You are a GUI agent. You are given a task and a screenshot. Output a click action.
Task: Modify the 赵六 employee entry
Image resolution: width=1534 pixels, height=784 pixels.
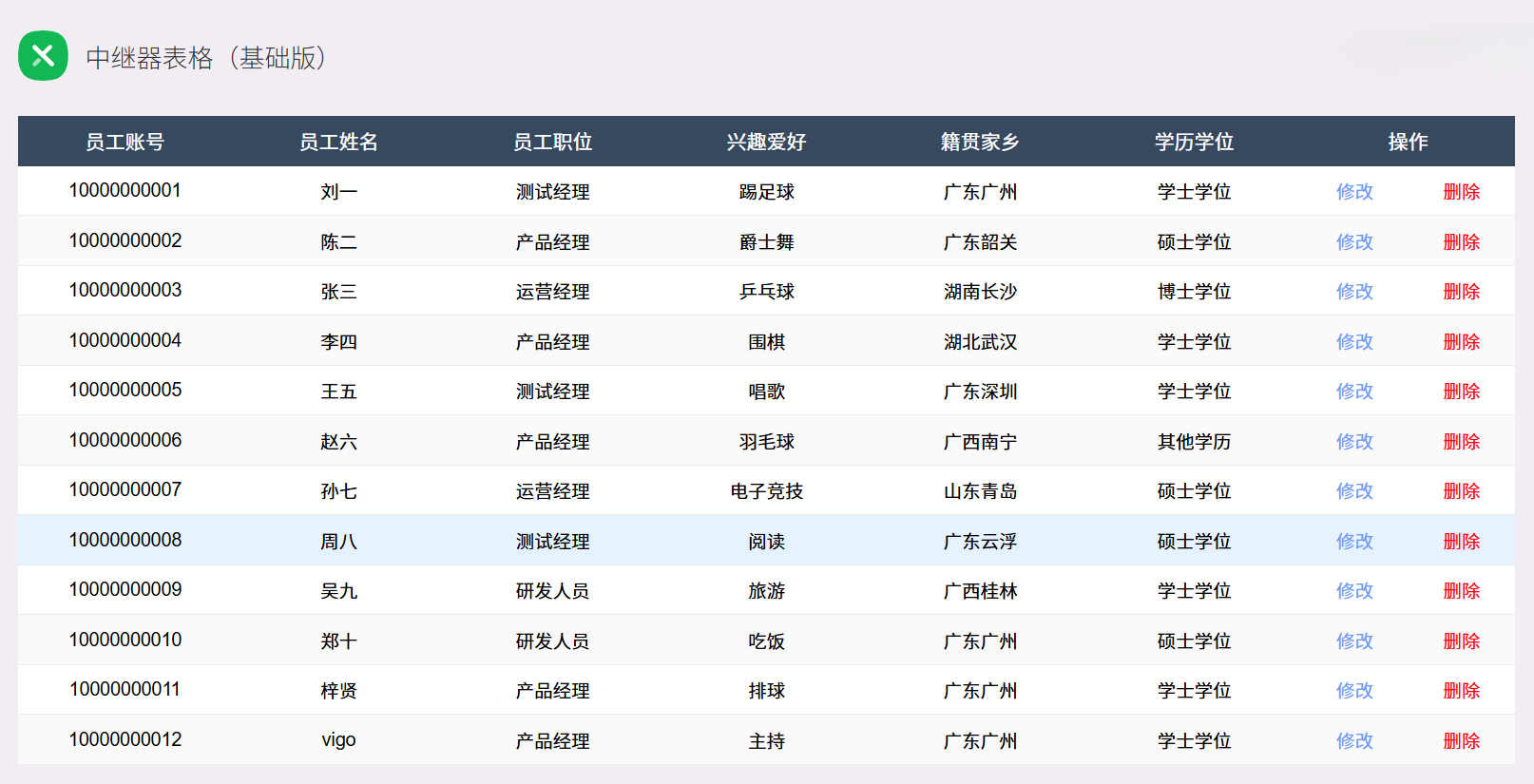1354,442
